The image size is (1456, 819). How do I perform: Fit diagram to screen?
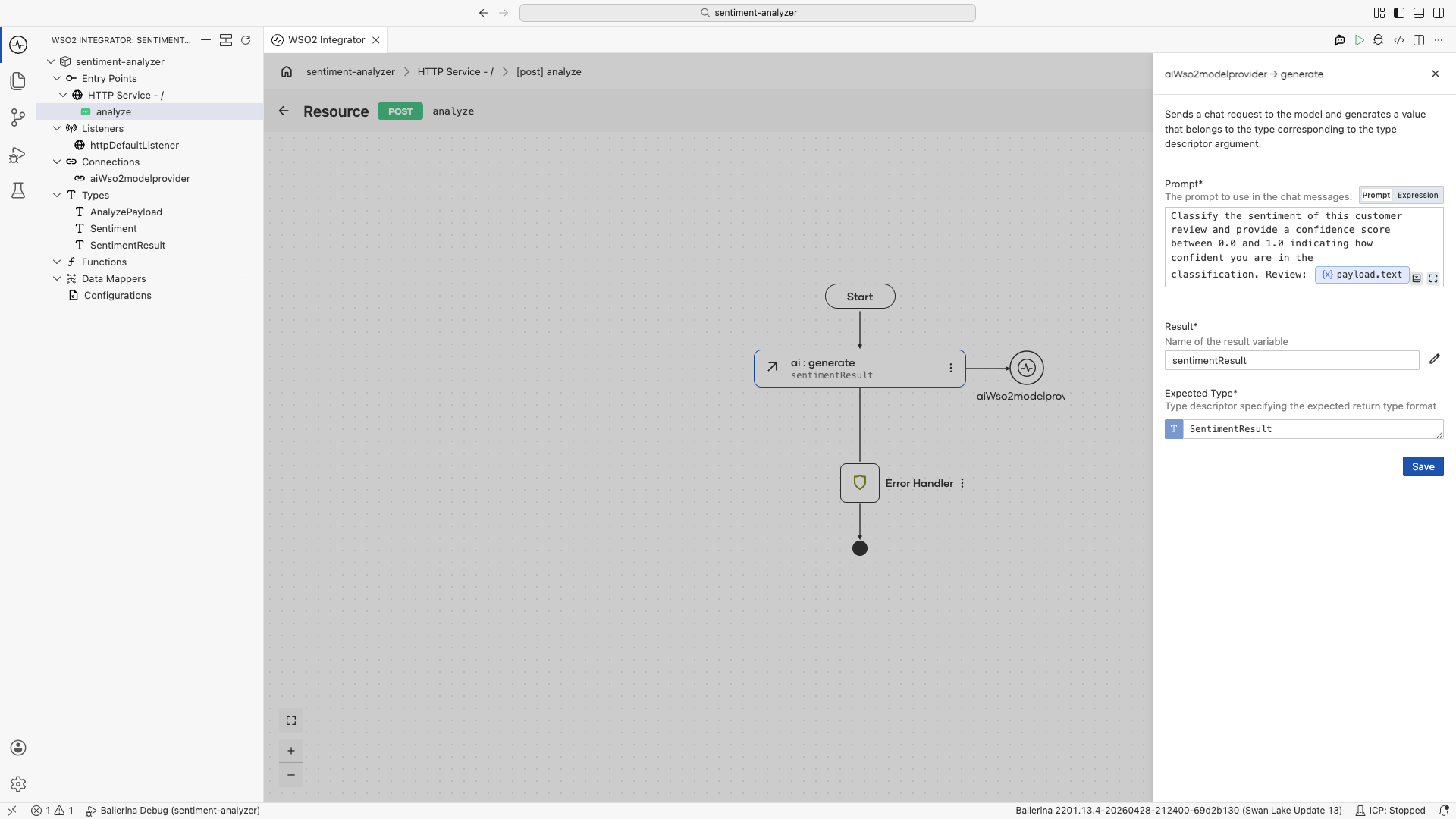tap(291, 720)
